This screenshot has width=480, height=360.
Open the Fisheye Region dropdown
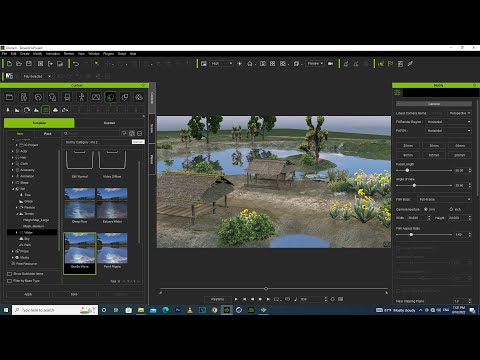[x=448, y=122]
